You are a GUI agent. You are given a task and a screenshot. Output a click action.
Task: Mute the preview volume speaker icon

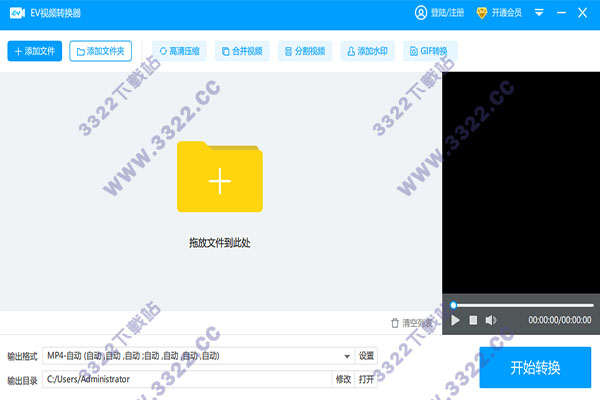491,320
